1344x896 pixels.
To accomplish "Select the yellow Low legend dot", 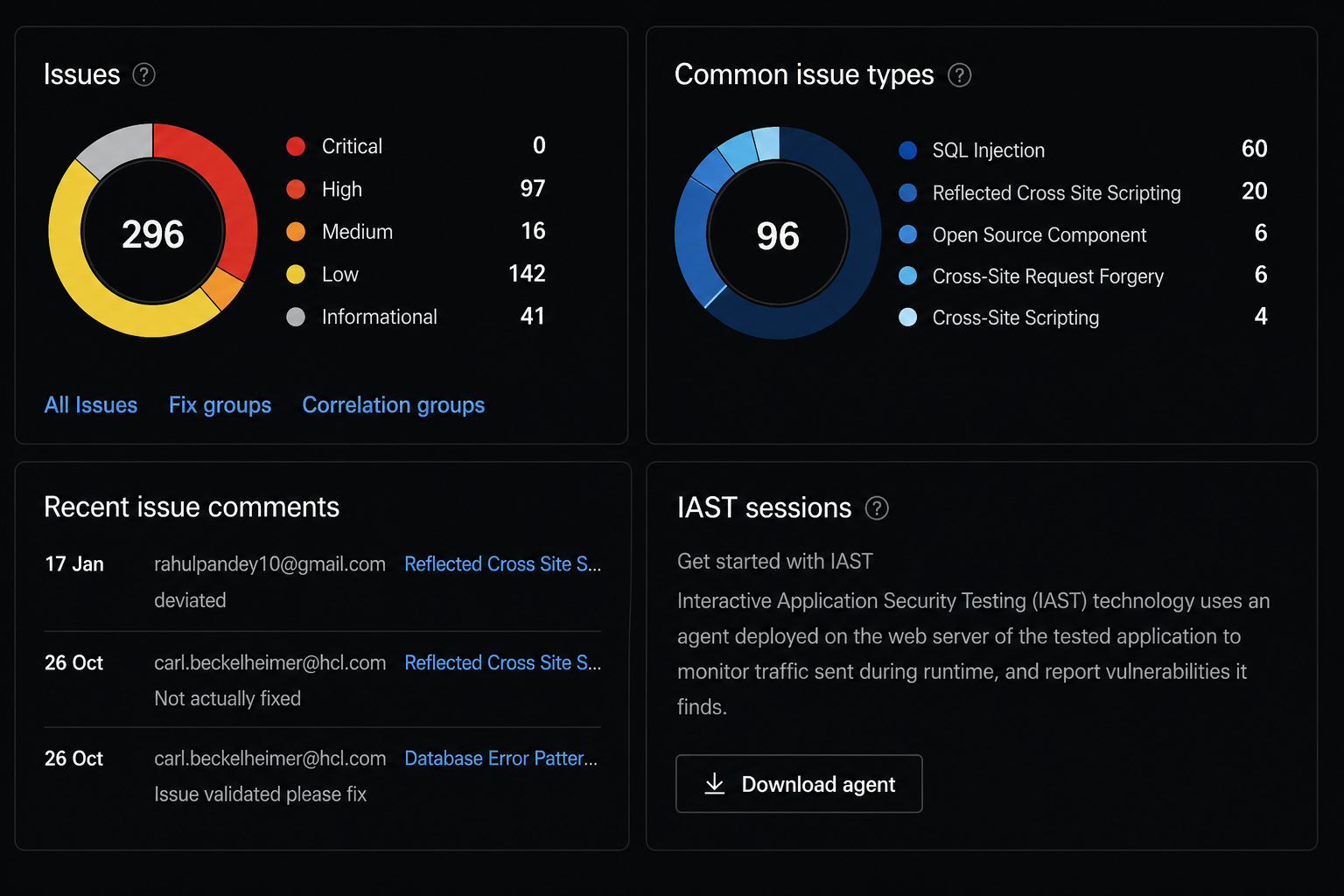I will pyautogui.click(x=296, y=275).
